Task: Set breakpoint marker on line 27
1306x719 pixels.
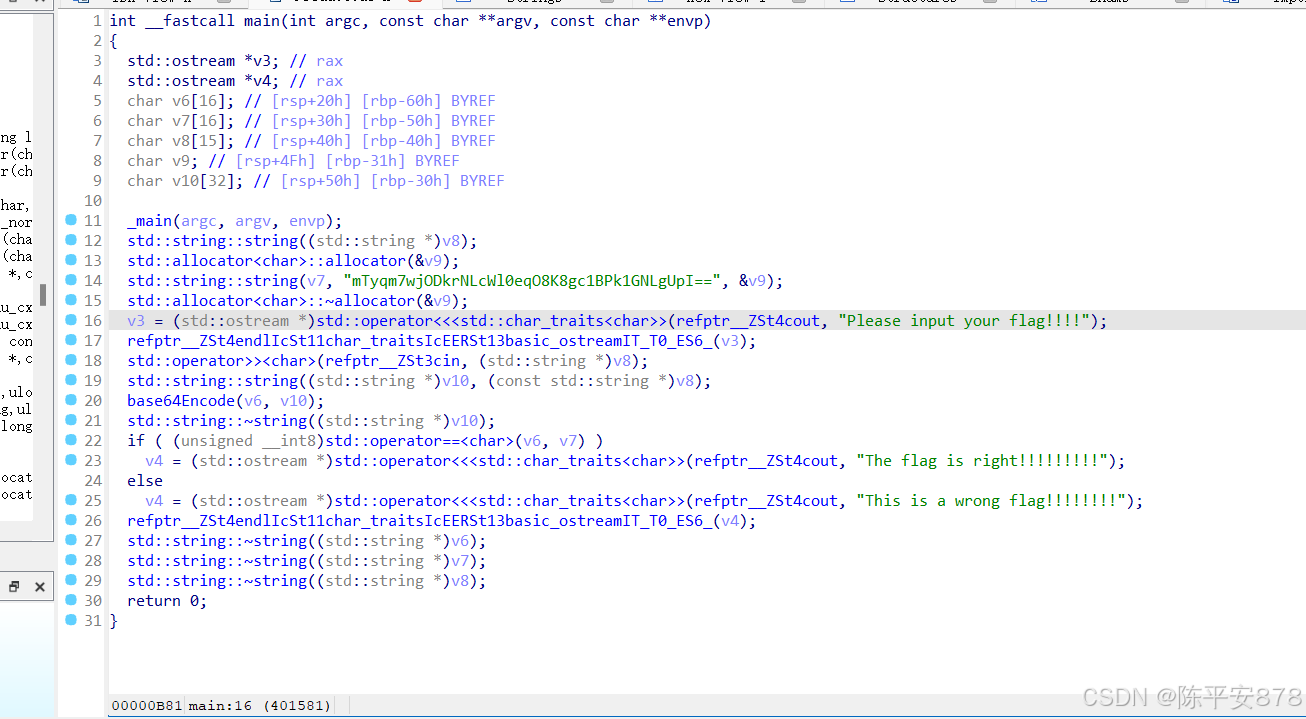Action: [71, 540]
